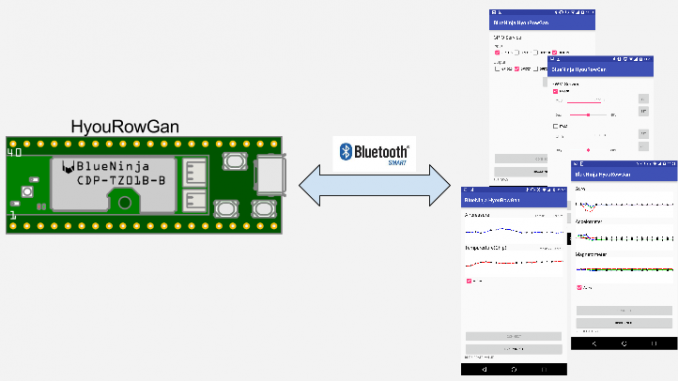Click the double-headed blue arrow
The image size is (678, 381).
pyautogui.click(x=374, y=185)
